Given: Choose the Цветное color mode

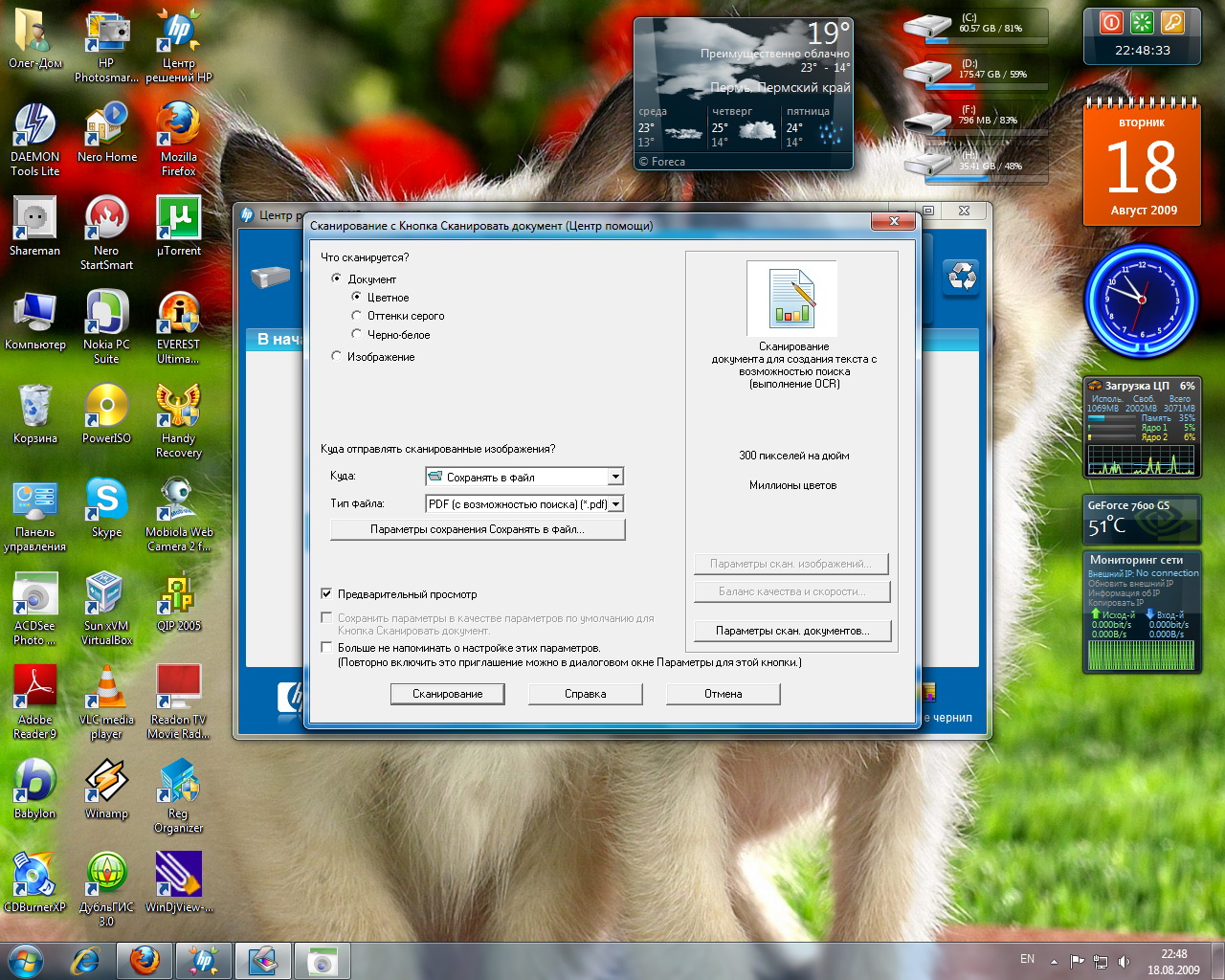Looking at the screenshot, I should point(356,297).
